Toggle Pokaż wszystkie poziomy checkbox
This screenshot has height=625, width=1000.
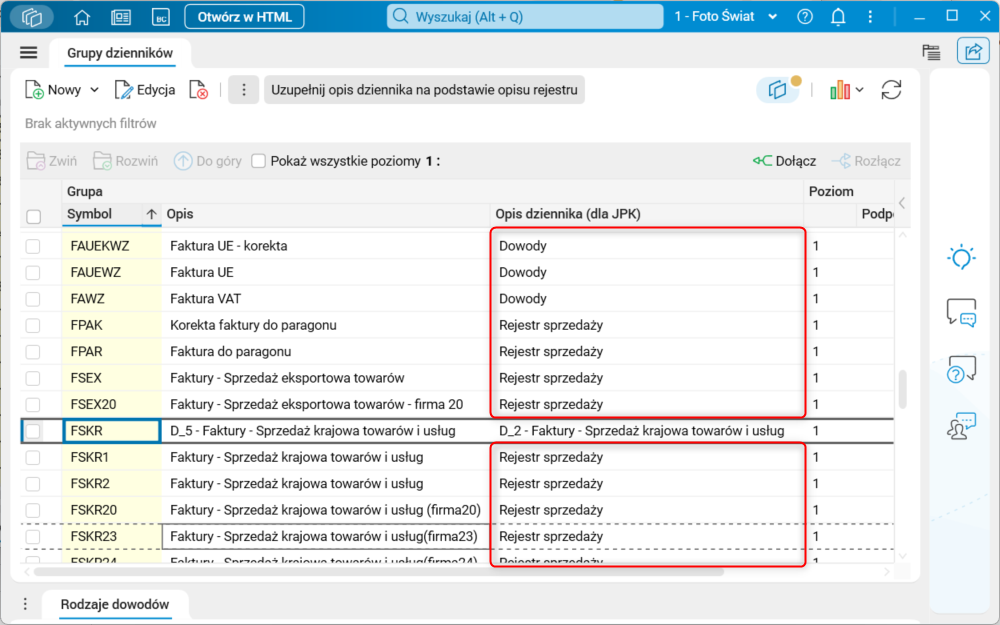pos(258,161)
